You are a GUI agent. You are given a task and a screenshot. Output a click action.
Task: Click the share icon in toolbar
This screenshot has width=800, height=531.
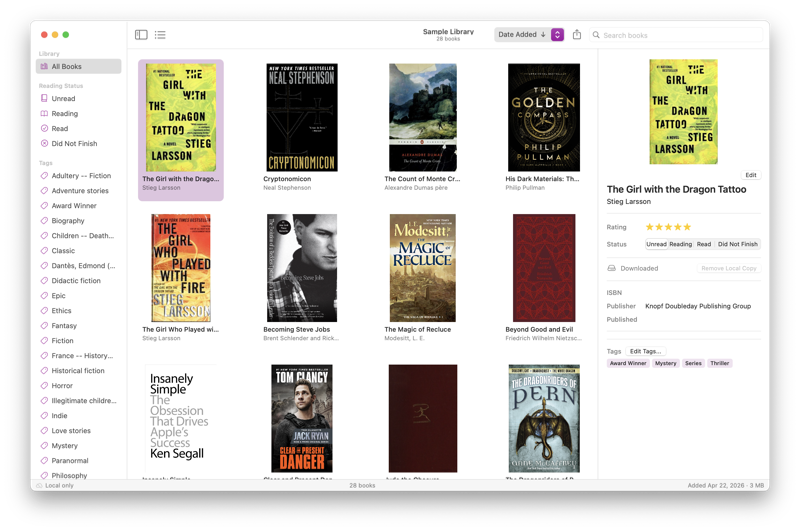tap(577, 35)
